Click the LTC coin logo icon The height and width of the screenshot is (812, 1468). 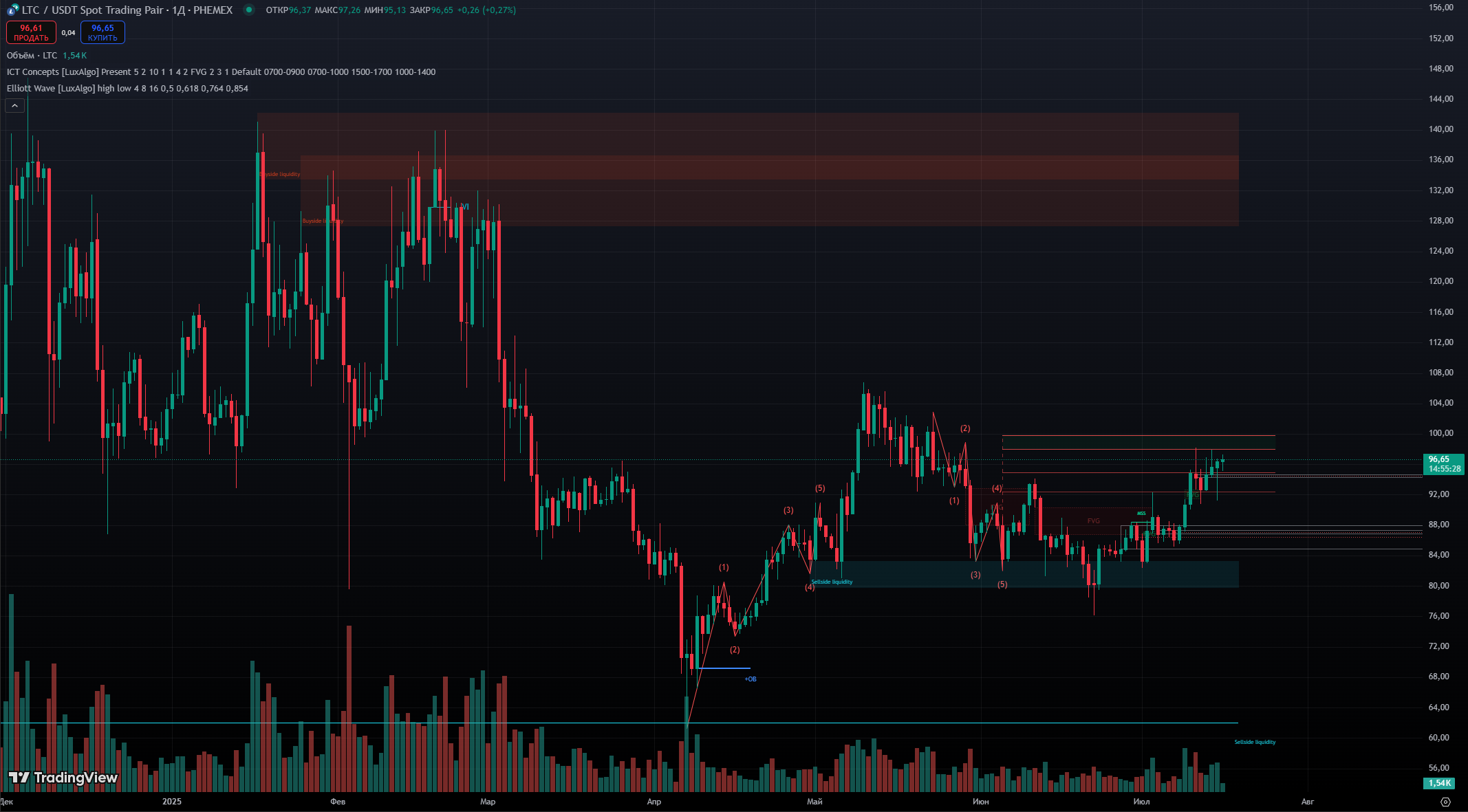point(12,10)
